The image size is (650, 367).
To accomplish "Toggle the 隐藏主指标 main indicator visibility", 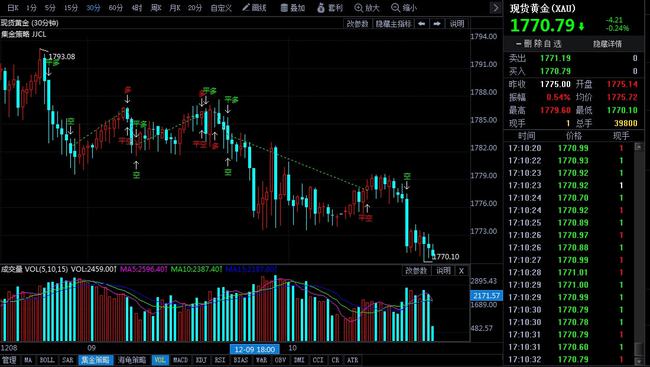I will 393,24.
